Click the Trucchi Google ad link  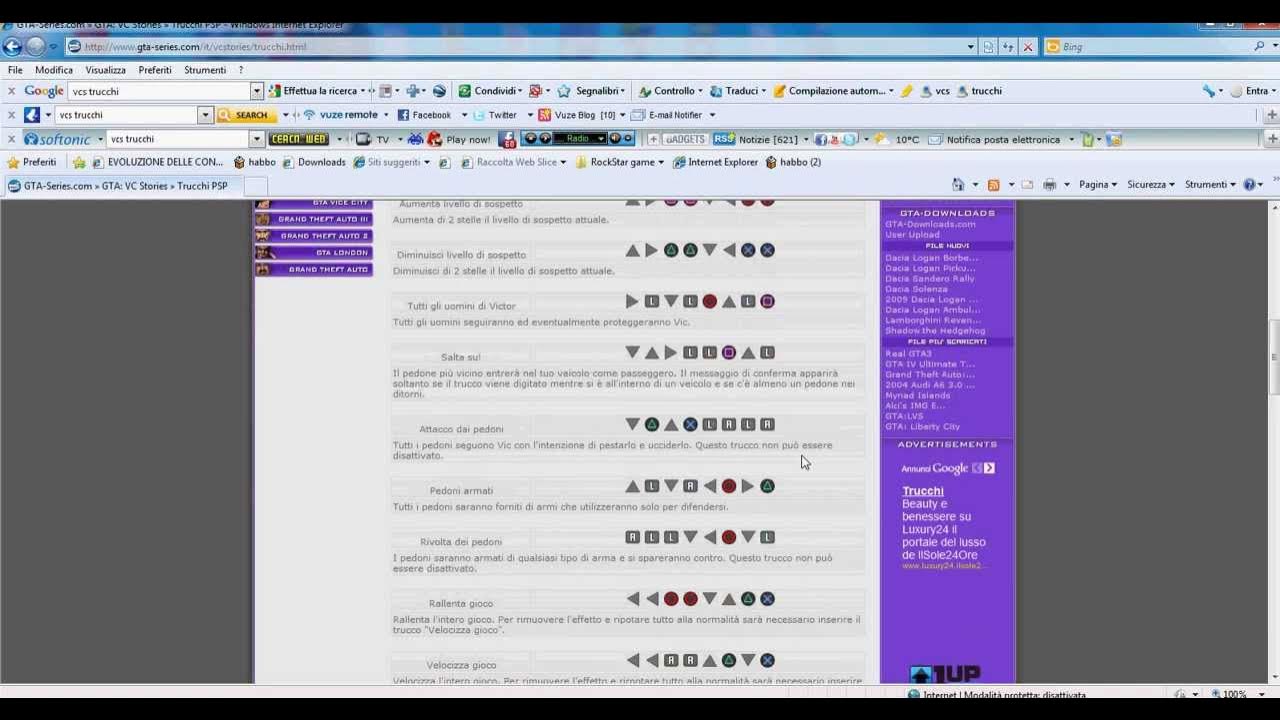click(x=923, y=491)
